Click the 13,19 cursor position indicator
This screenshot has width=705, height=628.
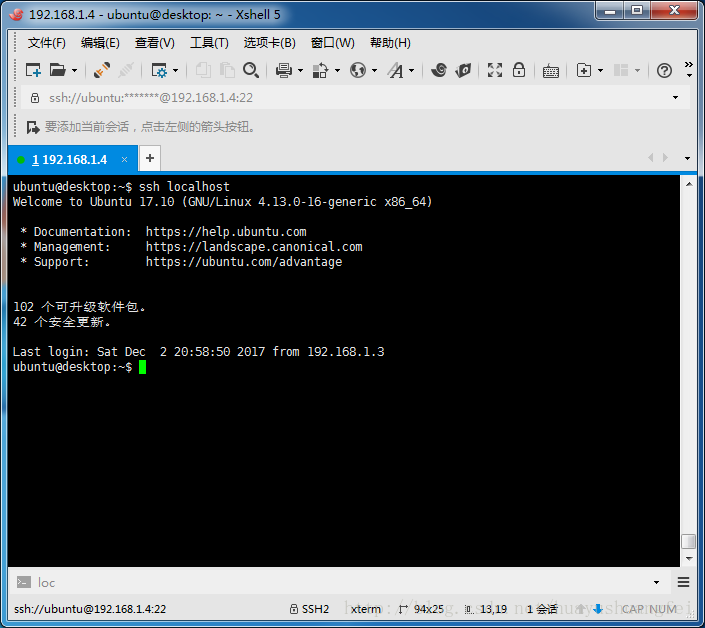(486, 609)
